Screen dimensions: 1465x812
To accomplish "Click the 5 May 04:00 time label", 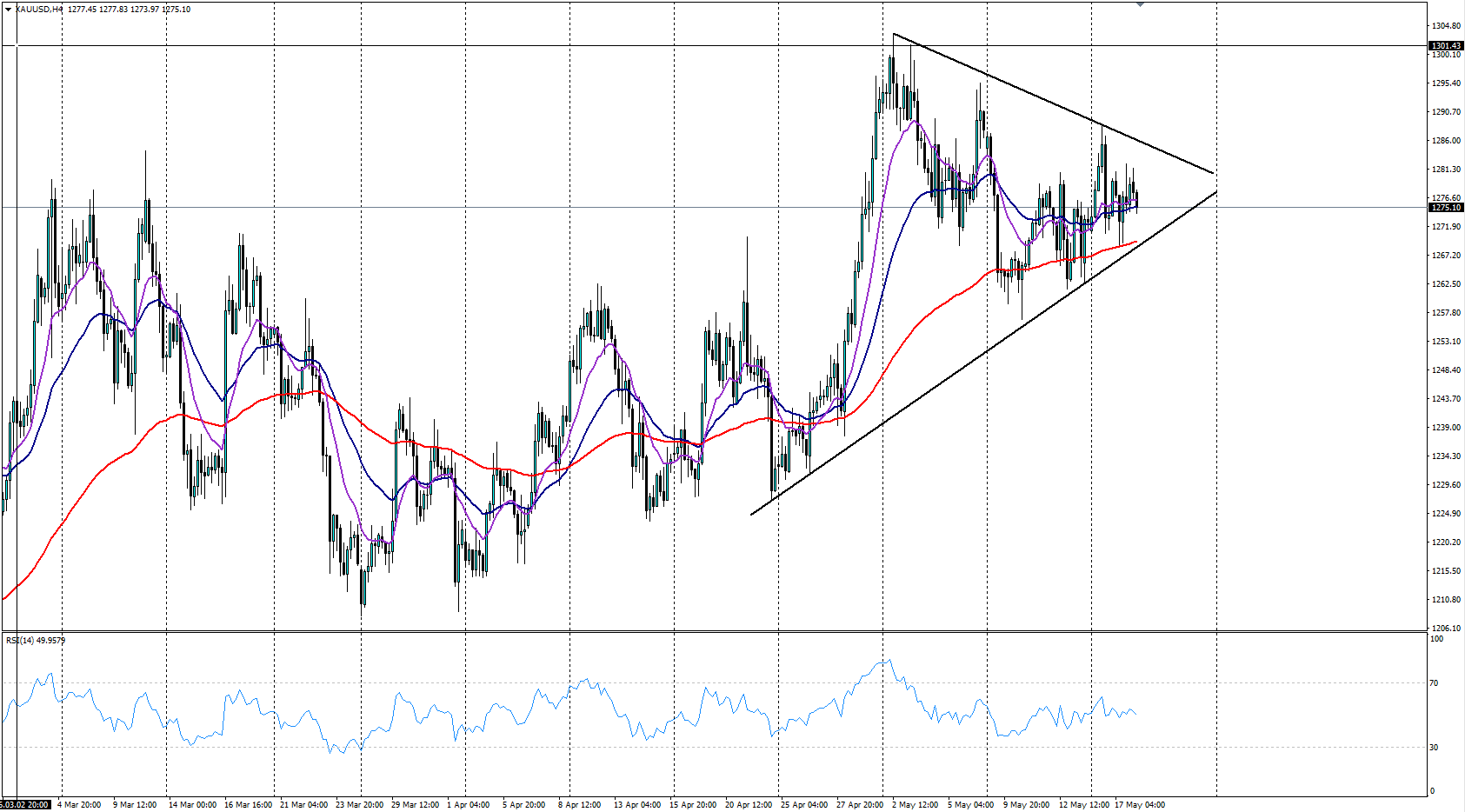I will point(970,805).
